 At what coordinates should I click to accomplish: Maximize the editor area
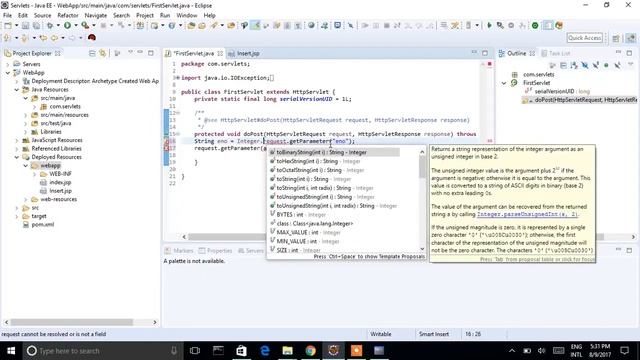pos(485,53)
